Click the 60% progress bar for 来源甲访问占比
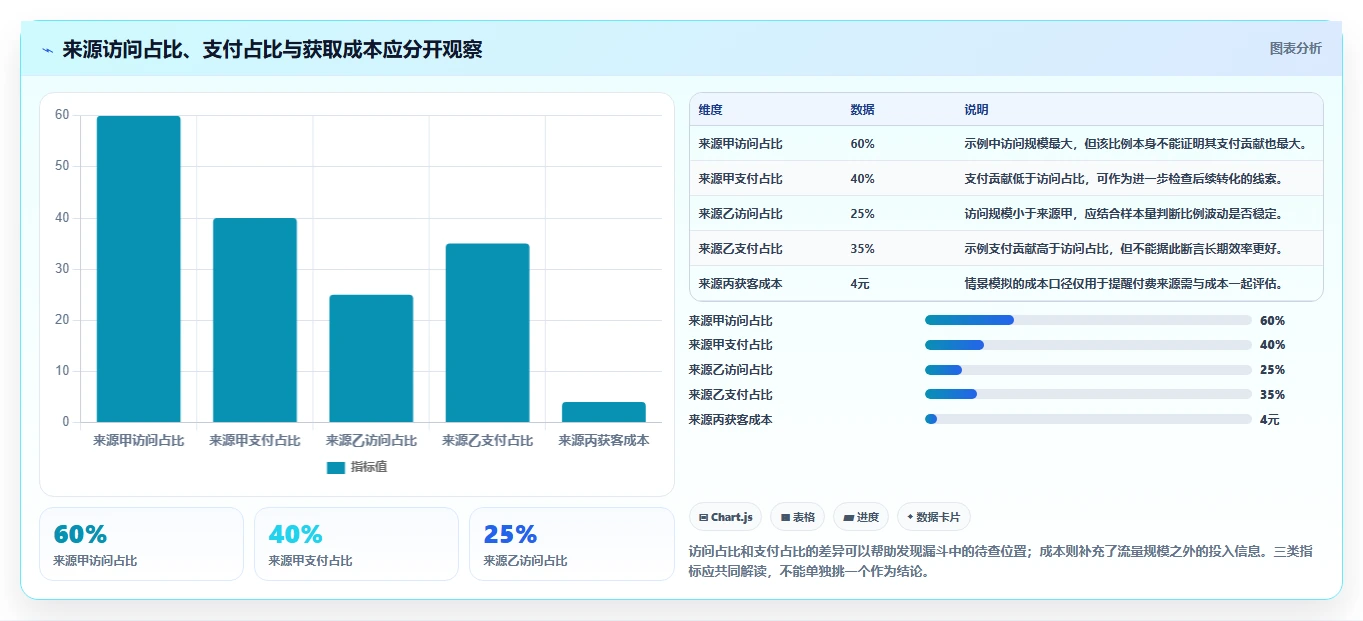1363x621 pixels. click(1088, 320)
